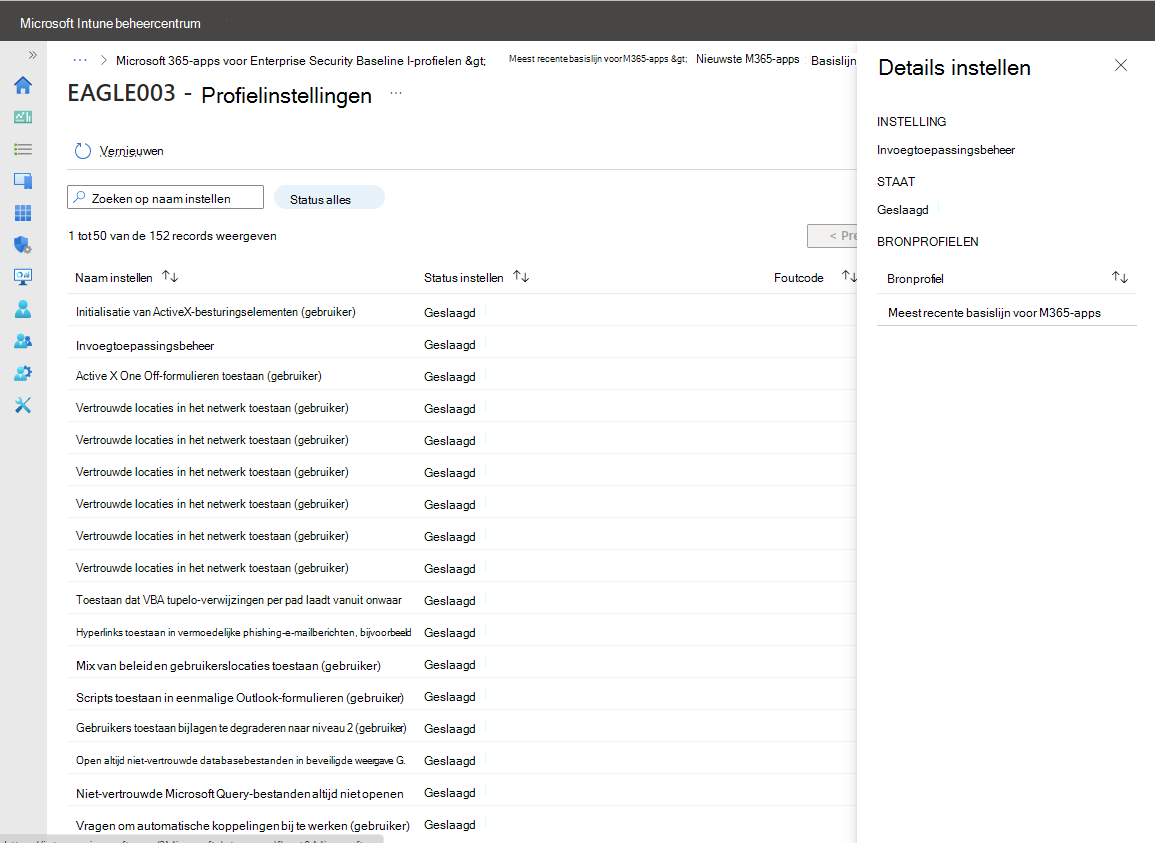Viewport: 1155px width, 843px height.
Task: Open the All services list icon
Action: (x=23, y=150)
